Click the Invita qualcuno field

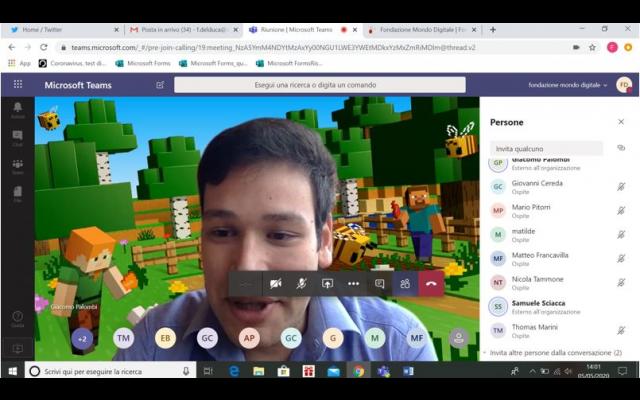(546, 149)
